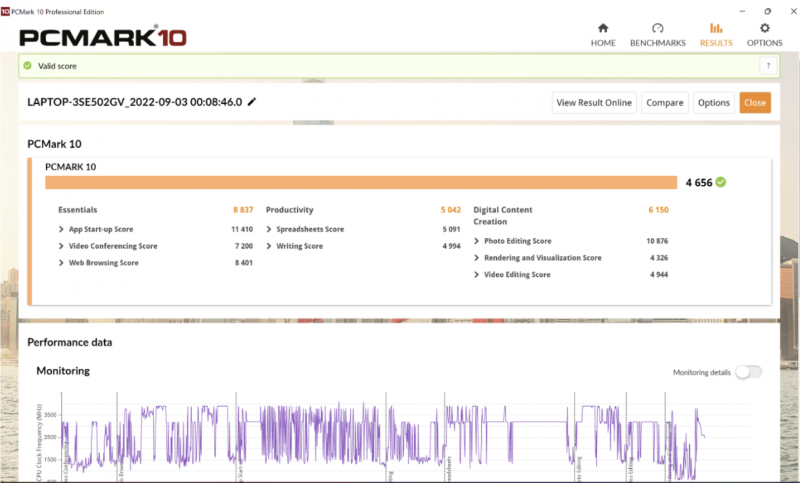
Task: Toggle Monitoring details switch
Action: tap(748, 372)
